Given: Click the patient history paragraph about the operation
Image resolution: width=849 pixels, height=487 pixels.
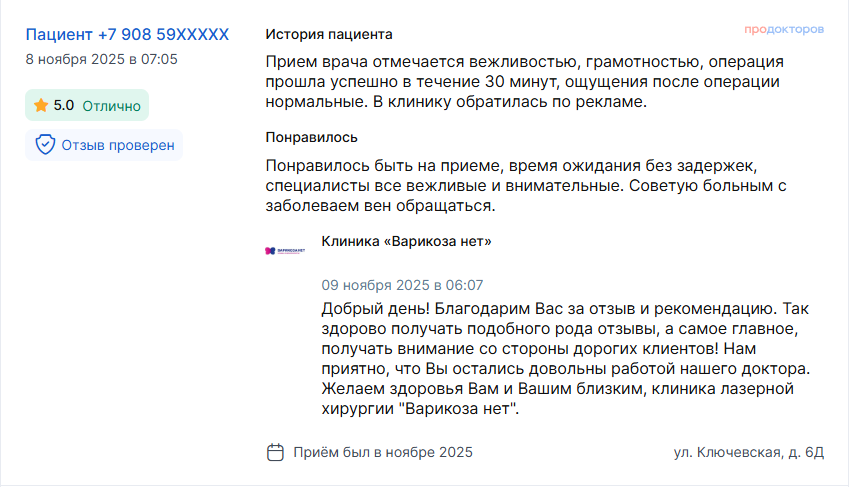Looking at the screenshot, I should coord(522,80).
